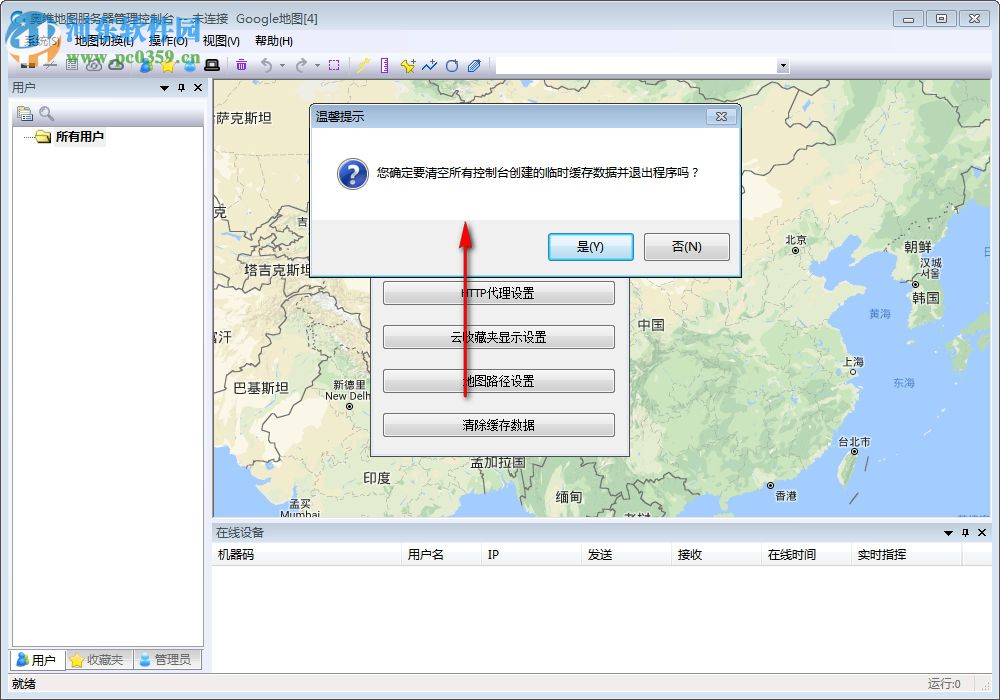The height and width of the screenshot is (700, 1000).
Task: Select the draw polyline tool icon
Action: [429, 65]
